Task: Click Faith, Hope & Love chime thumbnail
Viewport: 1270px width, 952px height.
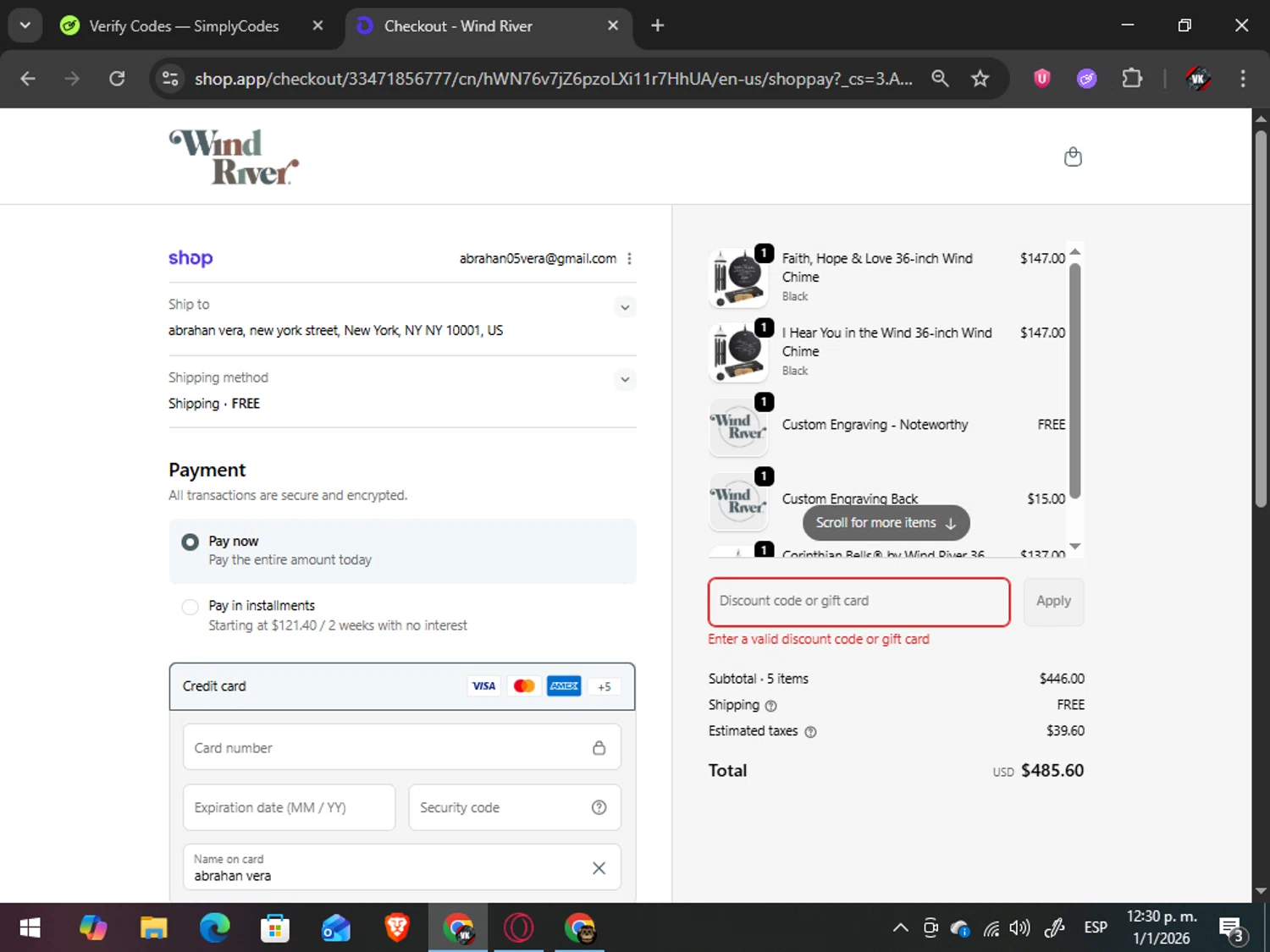Action: tap(738, 278)
